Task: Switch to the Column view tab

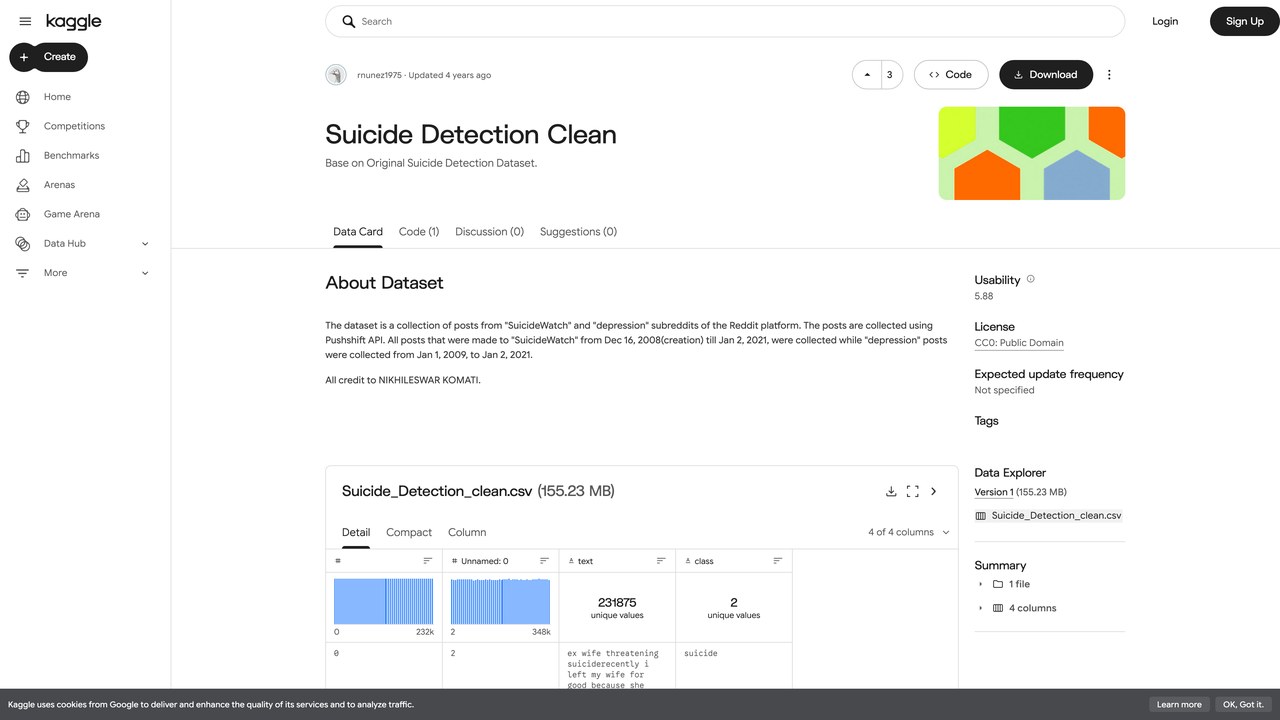Action: pos(467,532)
